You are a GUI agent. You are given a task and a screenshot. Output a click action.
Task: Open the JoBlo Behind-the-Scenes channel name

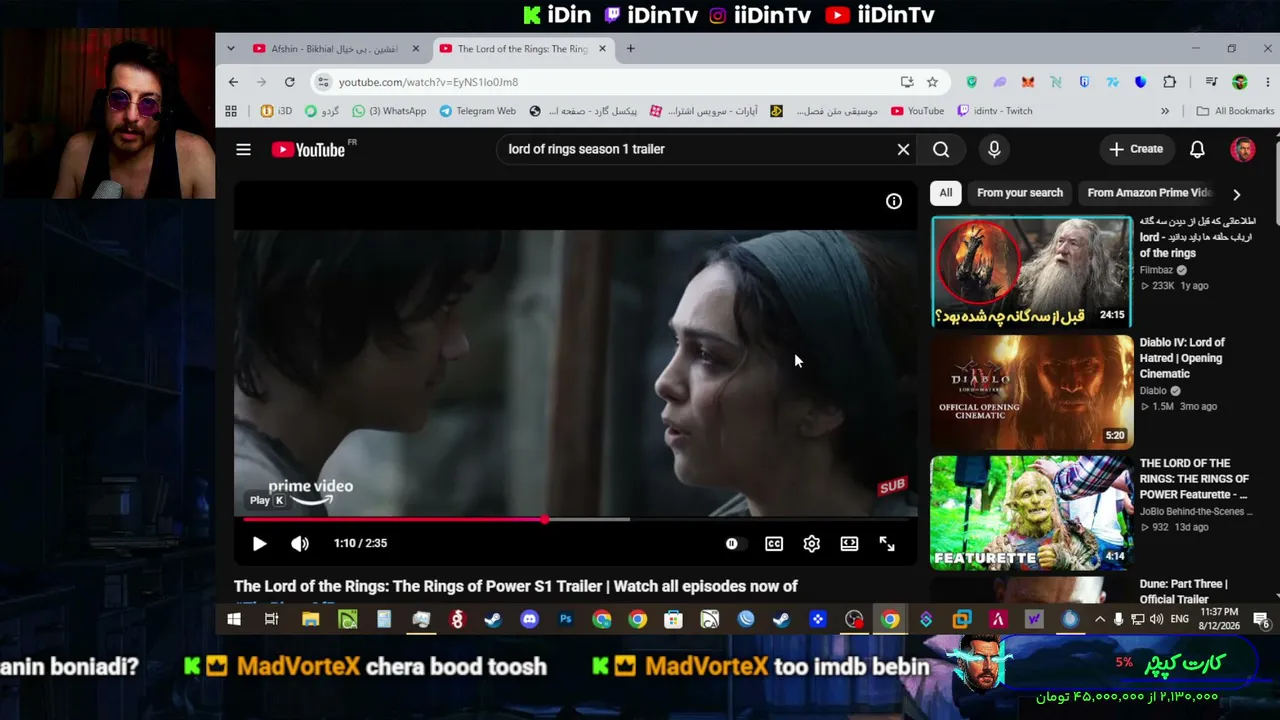(x=1196, y=512)
